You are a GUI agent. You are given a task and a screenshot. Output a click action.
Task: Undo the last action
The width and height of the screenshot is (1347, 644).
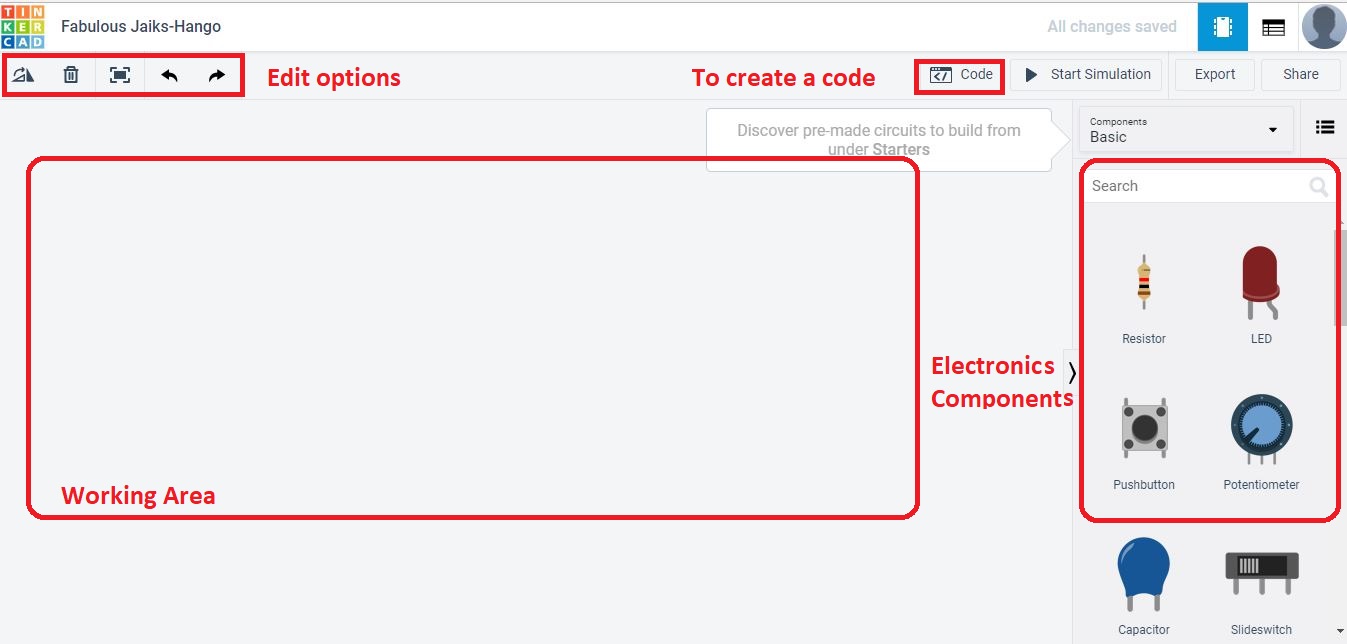169,75
